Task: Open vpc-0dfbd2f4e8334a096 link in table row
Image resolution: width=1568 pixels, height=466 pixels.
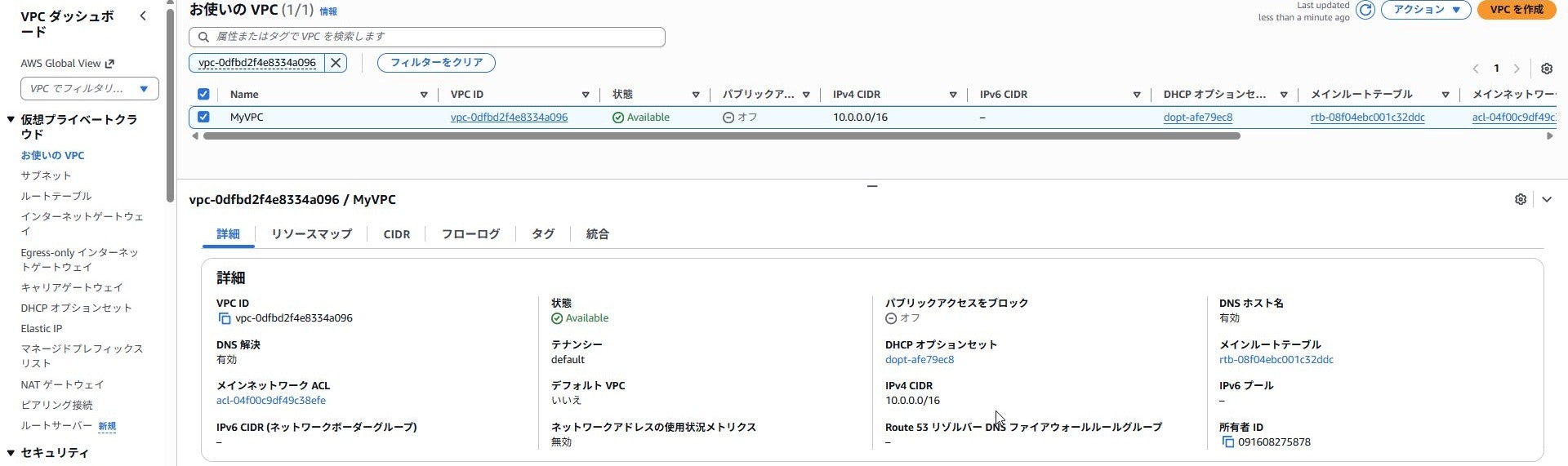Action: [x=509, y=118]
